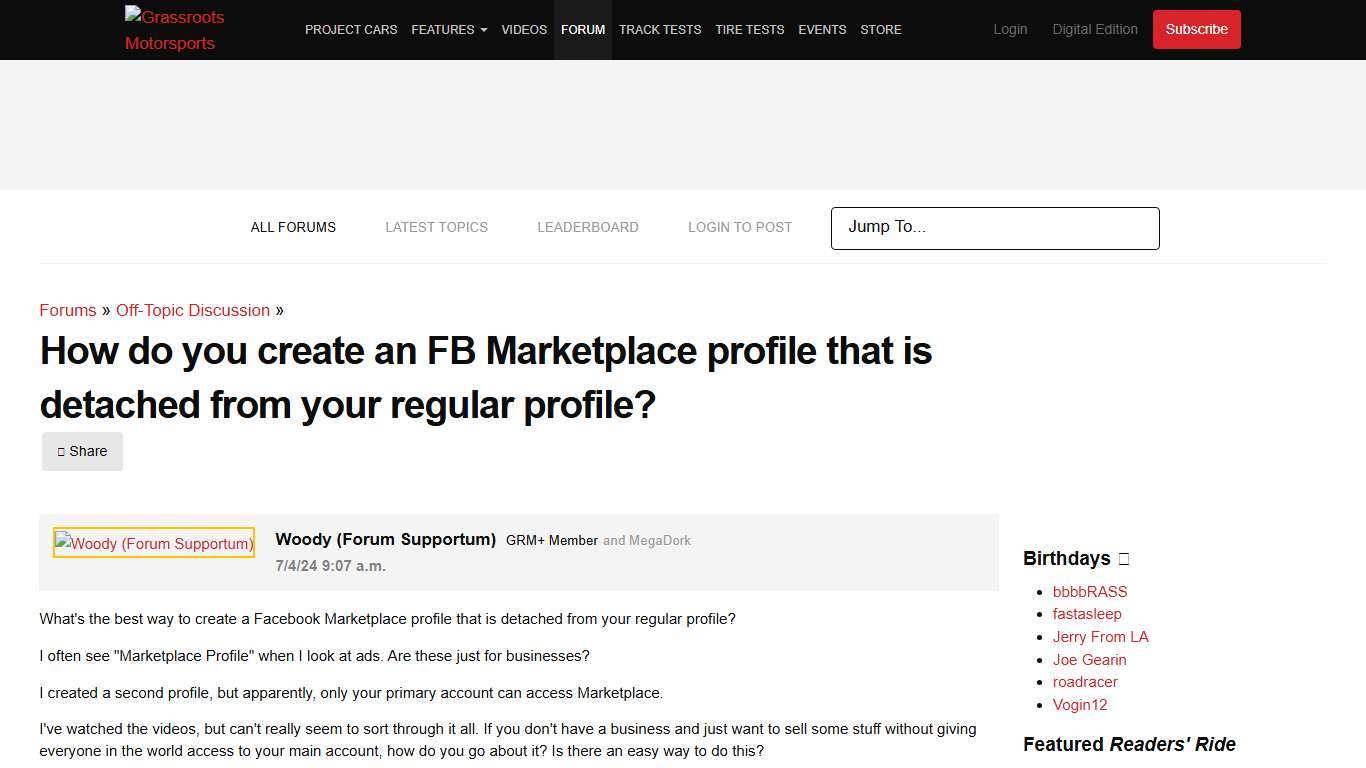Expand the Off-Topic Discussion breadcrumb menu
Screen dimensions: 1366x768
[193, 310]
